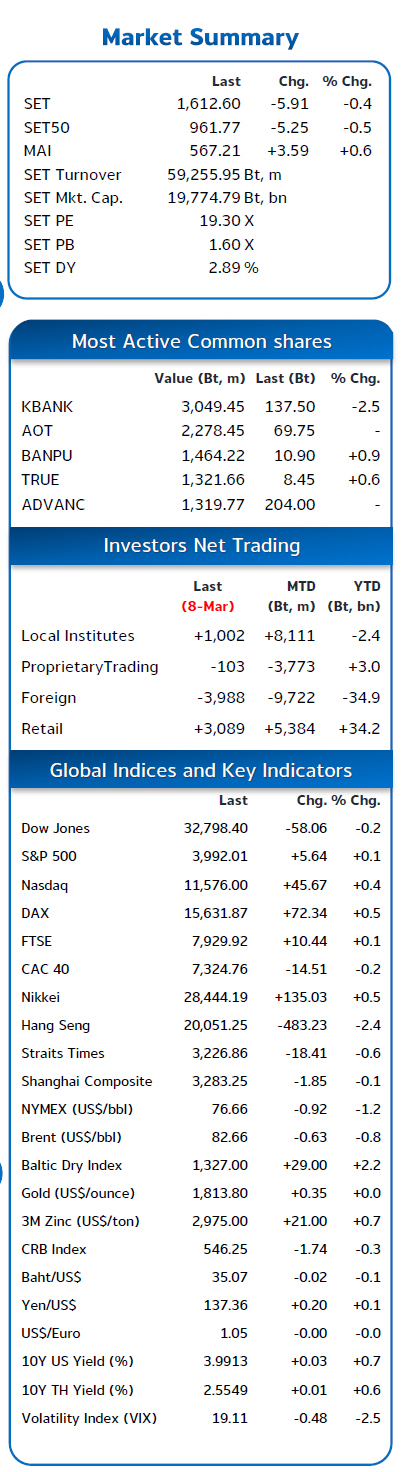
Task: Select the SET50 index value
Action: pos(215,127)
